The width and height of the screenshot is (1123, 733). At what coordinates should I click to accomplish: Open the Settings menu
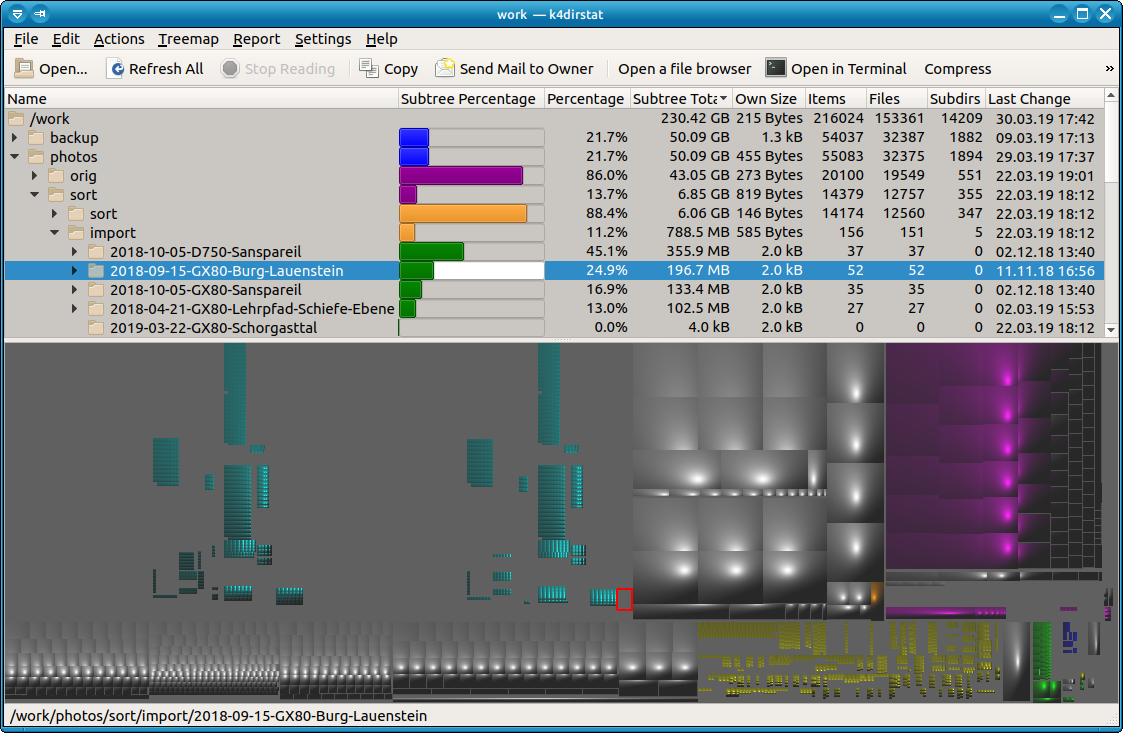pyautogui.click(x=323, y=39)
